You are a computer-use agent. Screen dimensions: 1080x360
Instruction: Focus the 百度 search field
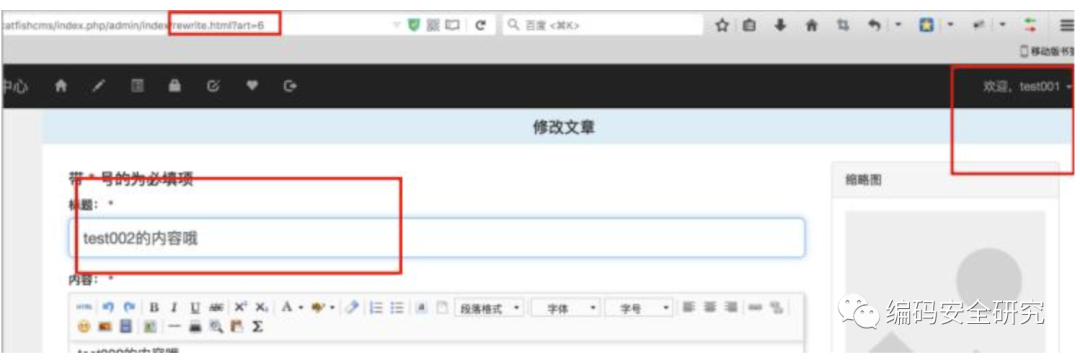pos(603,25)
